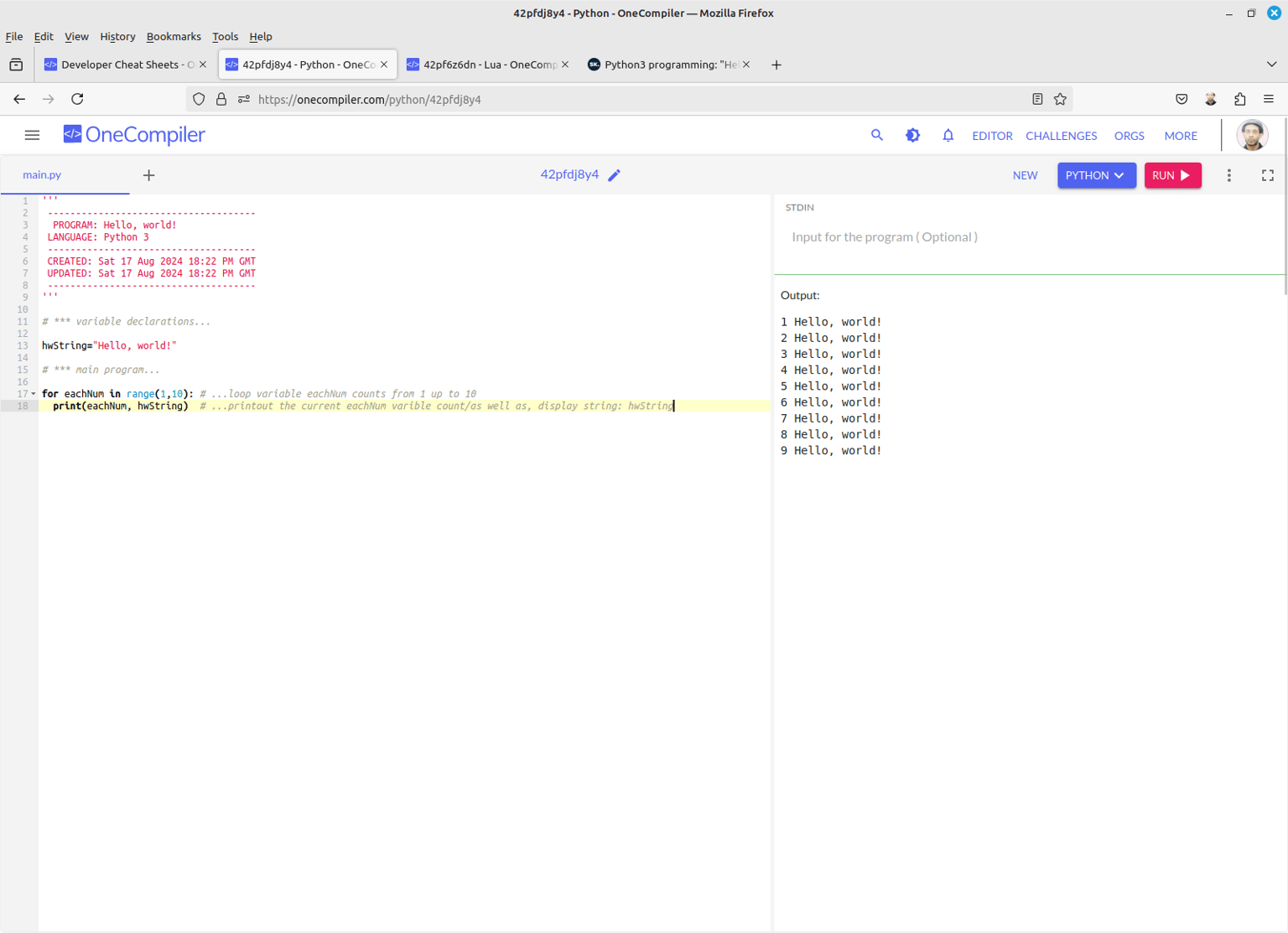Select the main.py file tab
Screen dimensions: 1288x933
coord(42,175)
